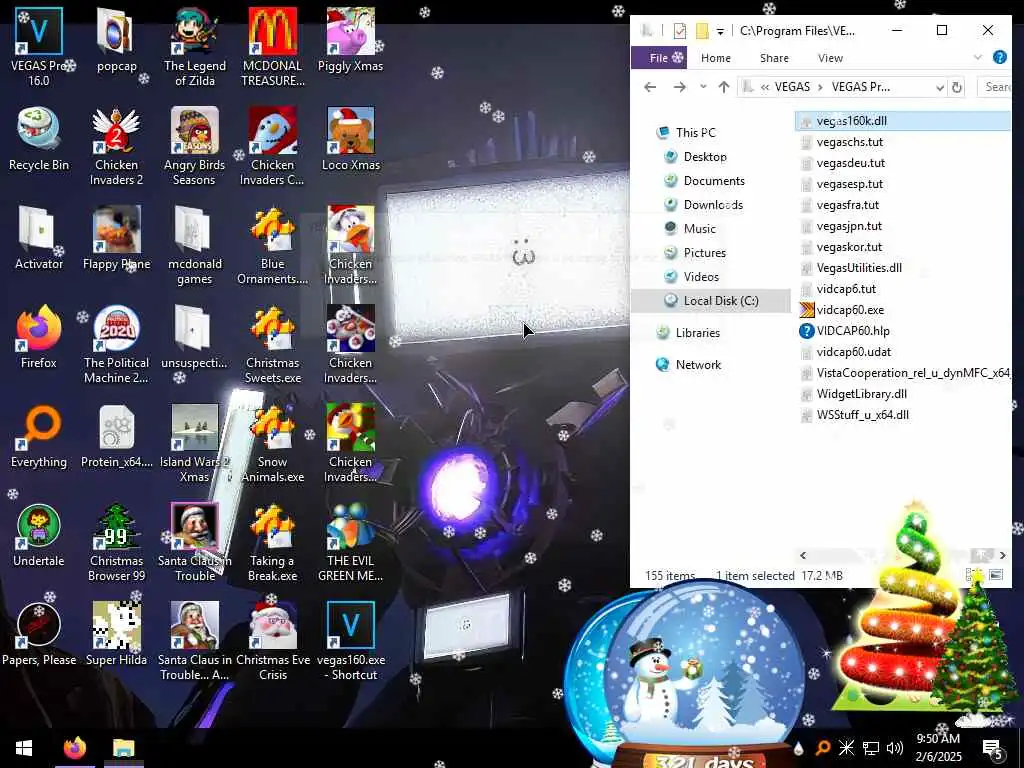Select the Flappy Plane shortcut
The image size is (1024, 768).
click(x=116, y=238)
